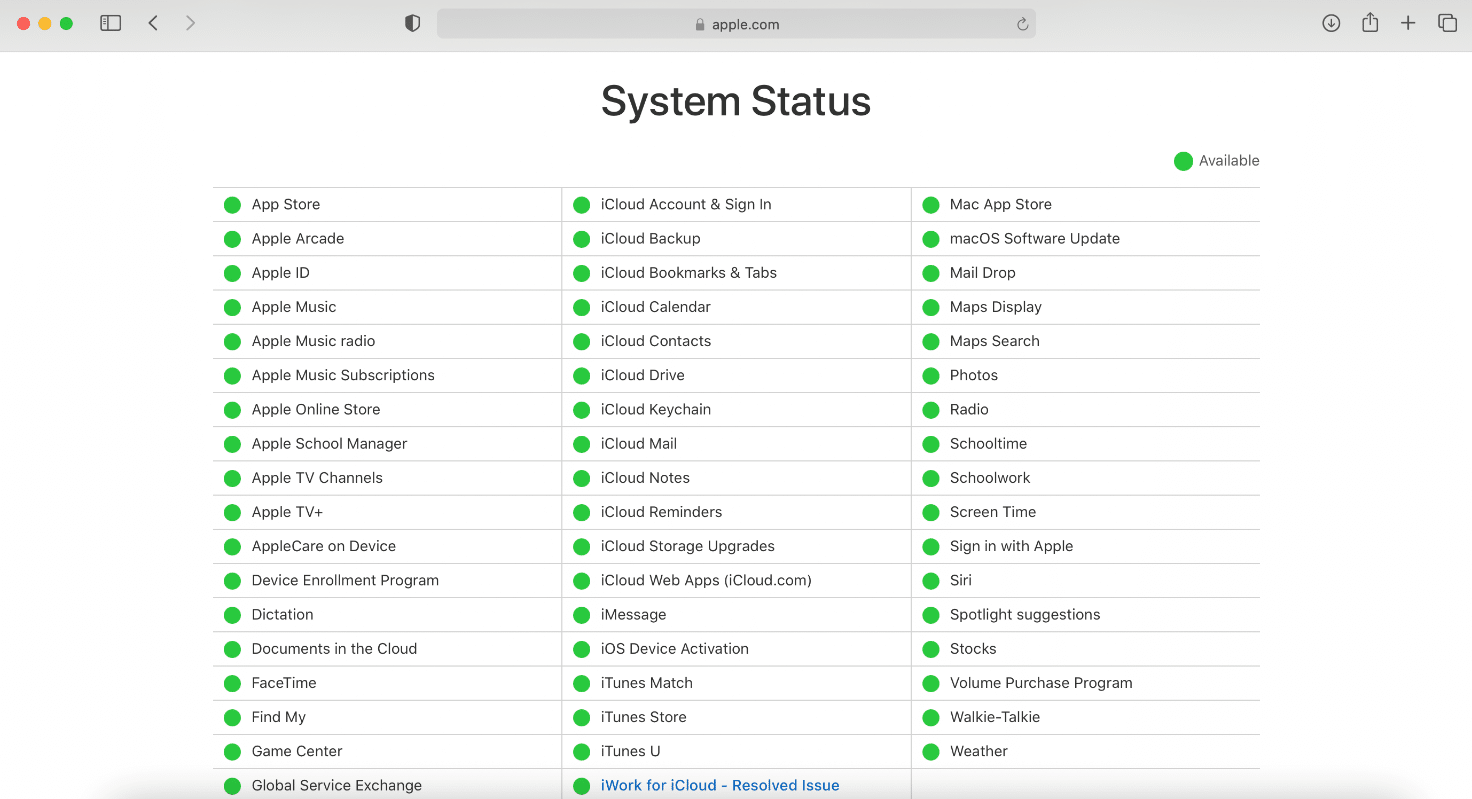Click the iMessage status entry
Image resolution: width=1472 pixels, height=799 pixels.
click(633, 615)
